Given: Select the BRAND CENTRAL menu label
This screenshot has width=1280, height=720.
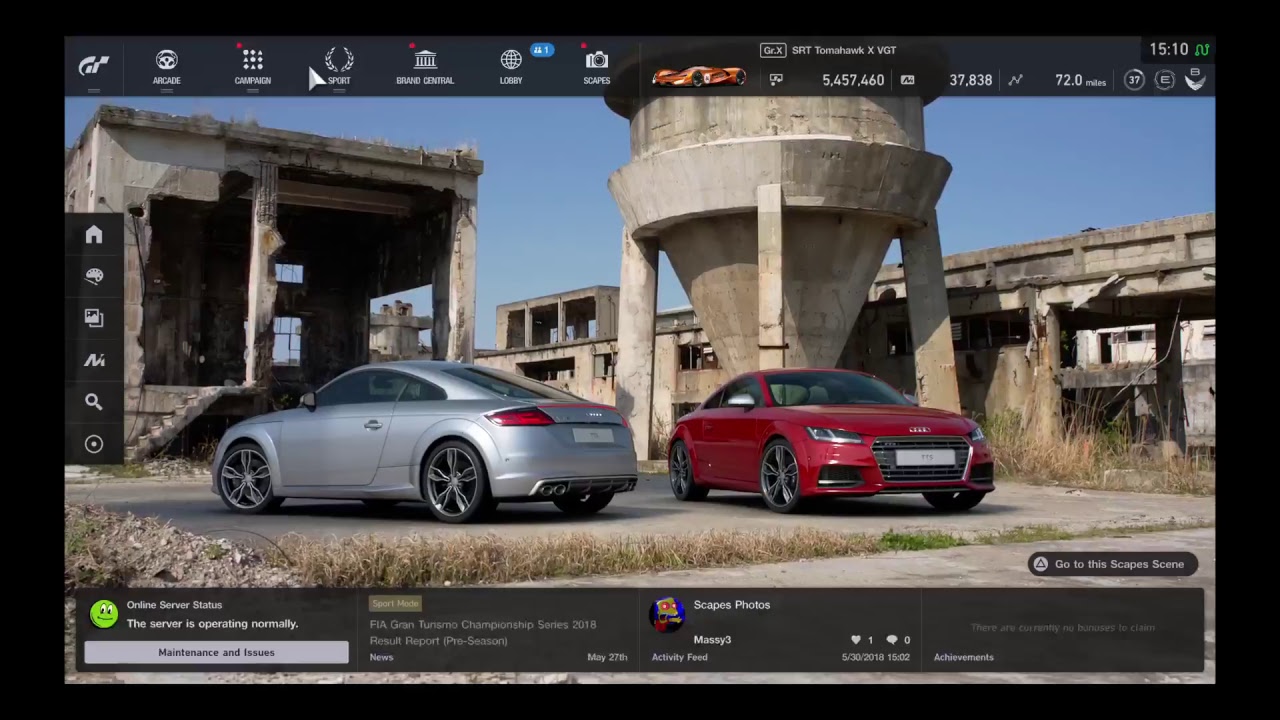Looking at the screenshot, I should point(425,81).
